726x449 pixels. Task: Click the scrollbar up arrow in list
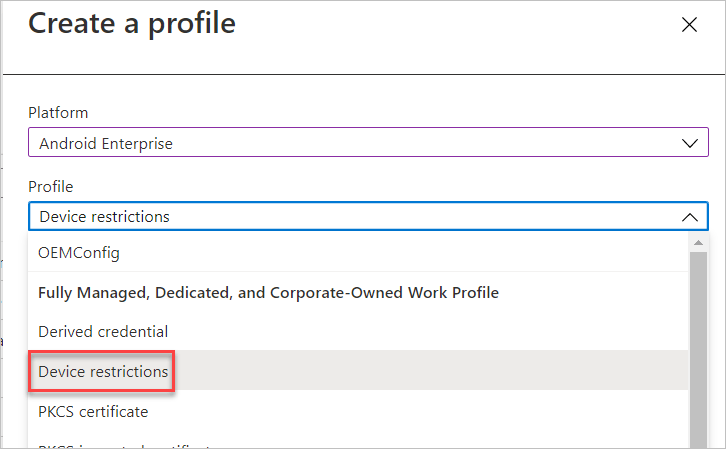coord(698,243)
